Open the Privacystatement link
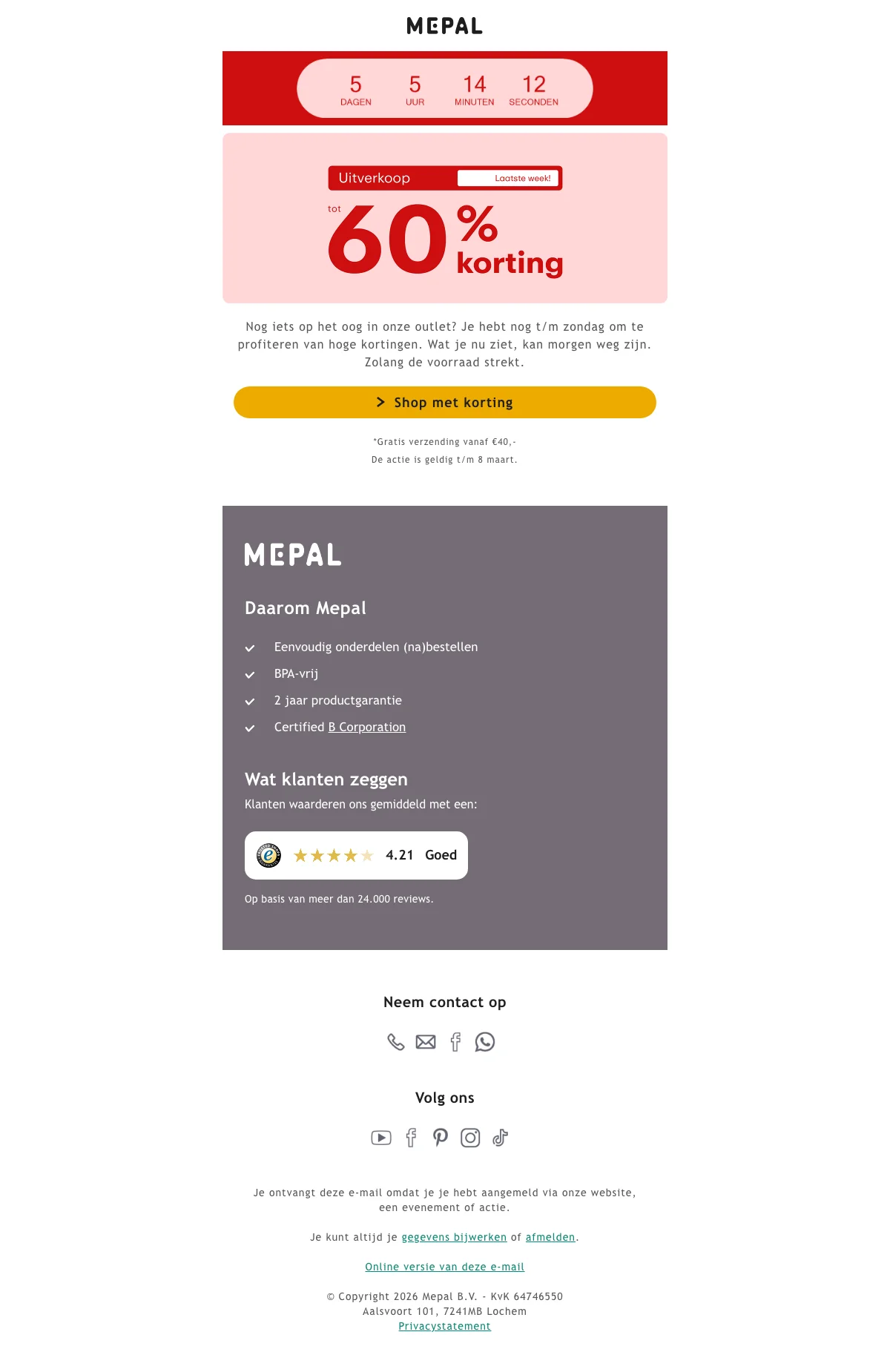The image size is (890, 1372). (445, 1326)
